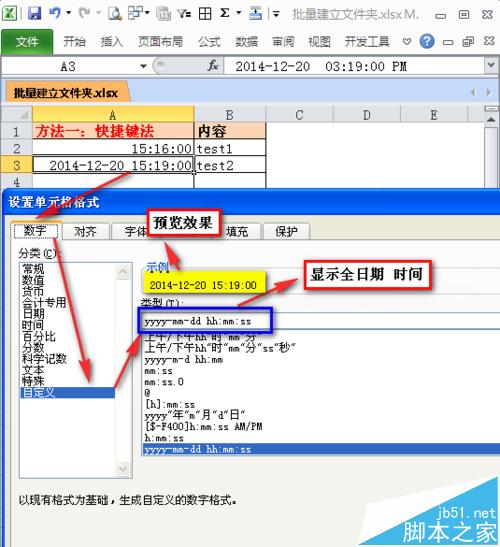Choose highlighted format yyyy-mm-dd hh:mm:ss in list

pos(321,449)
